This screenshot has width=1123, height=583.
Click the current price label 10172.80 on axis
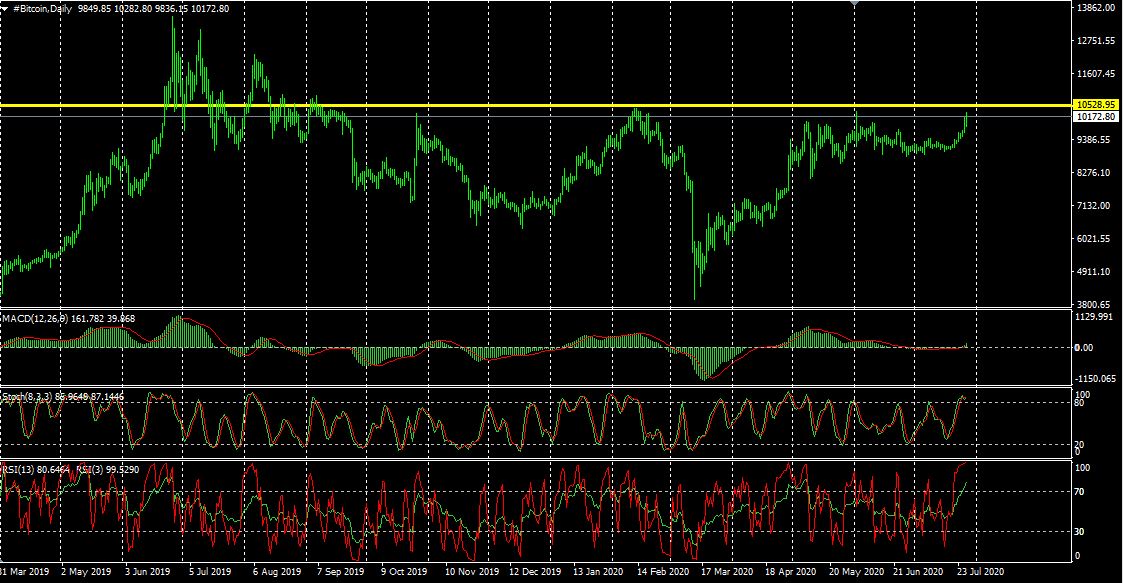click(x=1097, y=116)
